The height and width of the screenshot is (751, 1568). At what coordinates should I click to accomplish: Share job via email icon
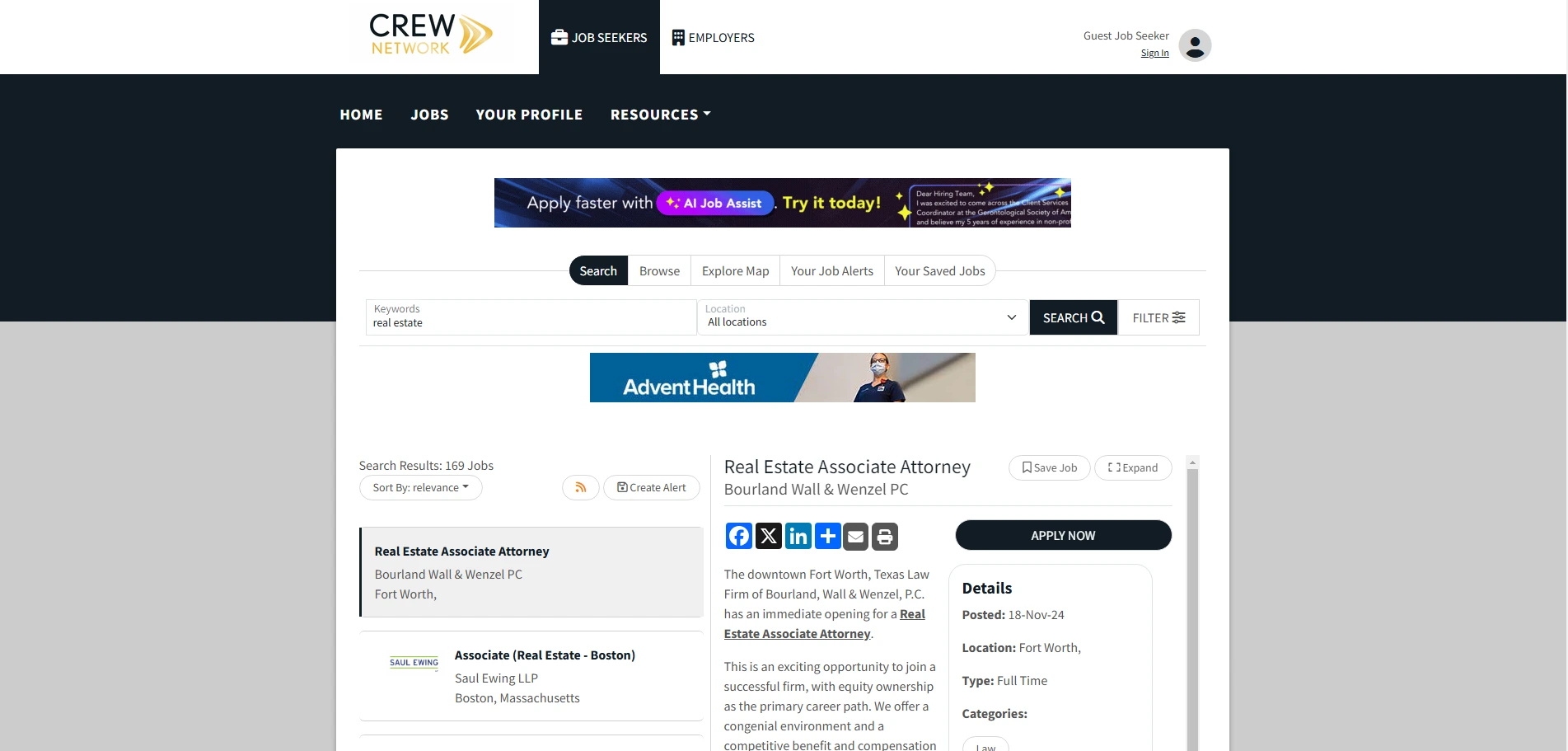pos(856,536)
